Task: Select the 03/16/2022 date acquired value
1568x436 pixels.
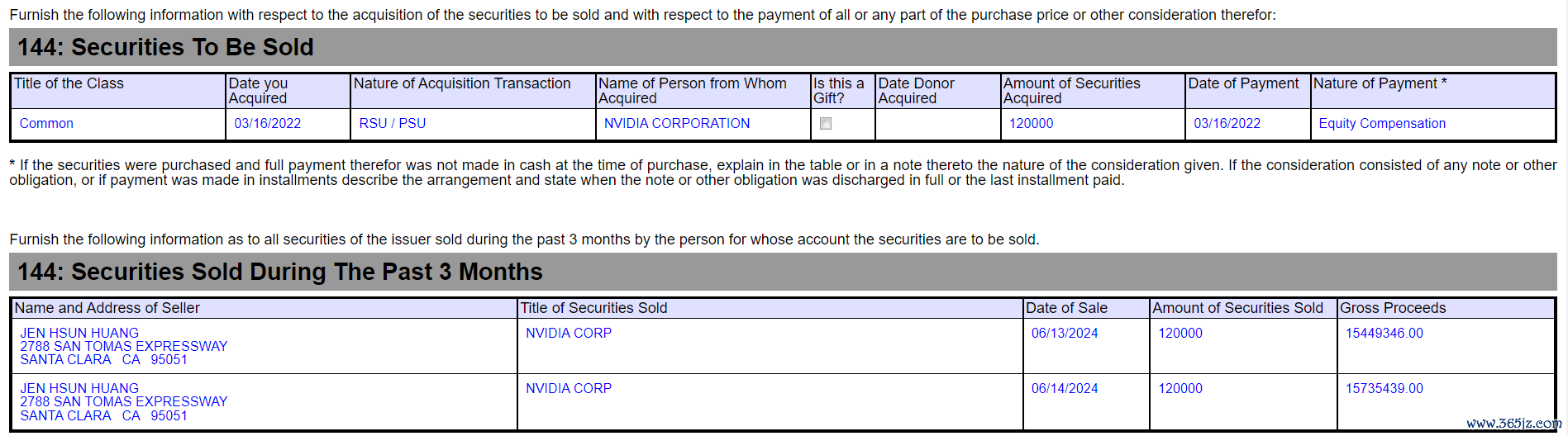Action: coord(267,124)
